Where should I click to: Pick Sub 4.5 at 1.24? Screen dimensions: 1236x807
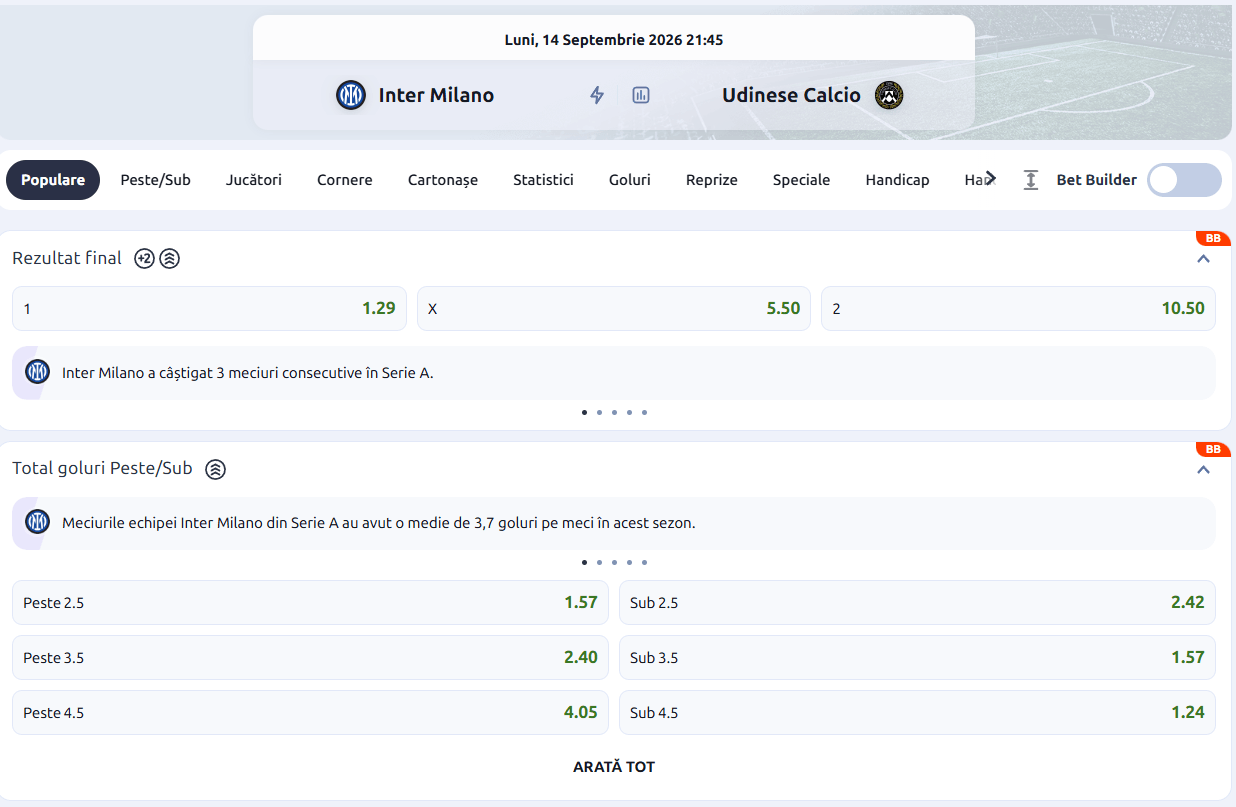coord(917,713)
